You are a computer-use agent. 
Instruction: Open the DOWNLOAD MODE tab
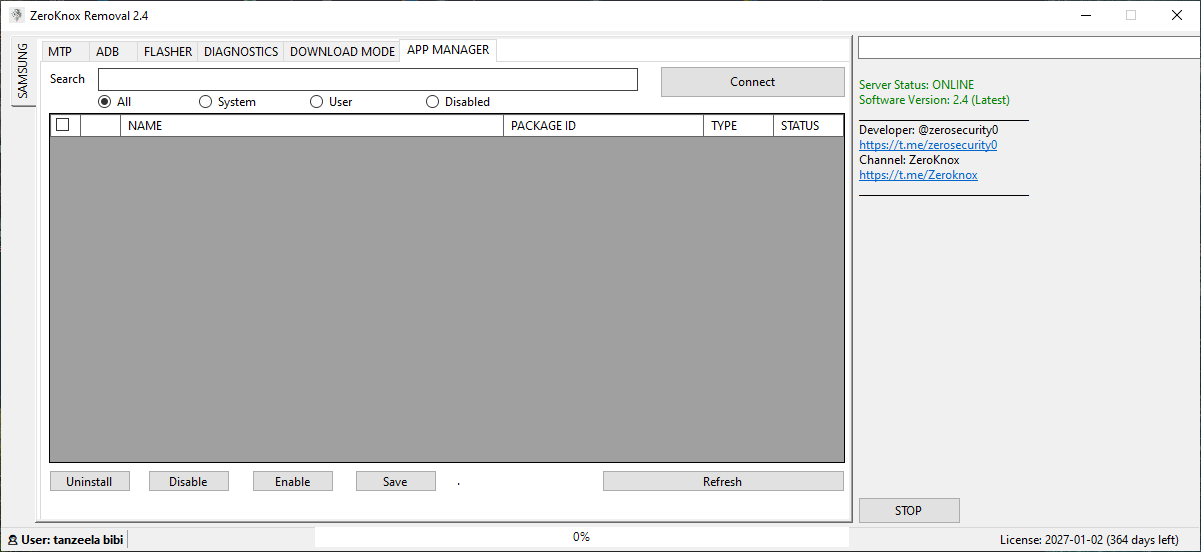[x=342, y=51]
